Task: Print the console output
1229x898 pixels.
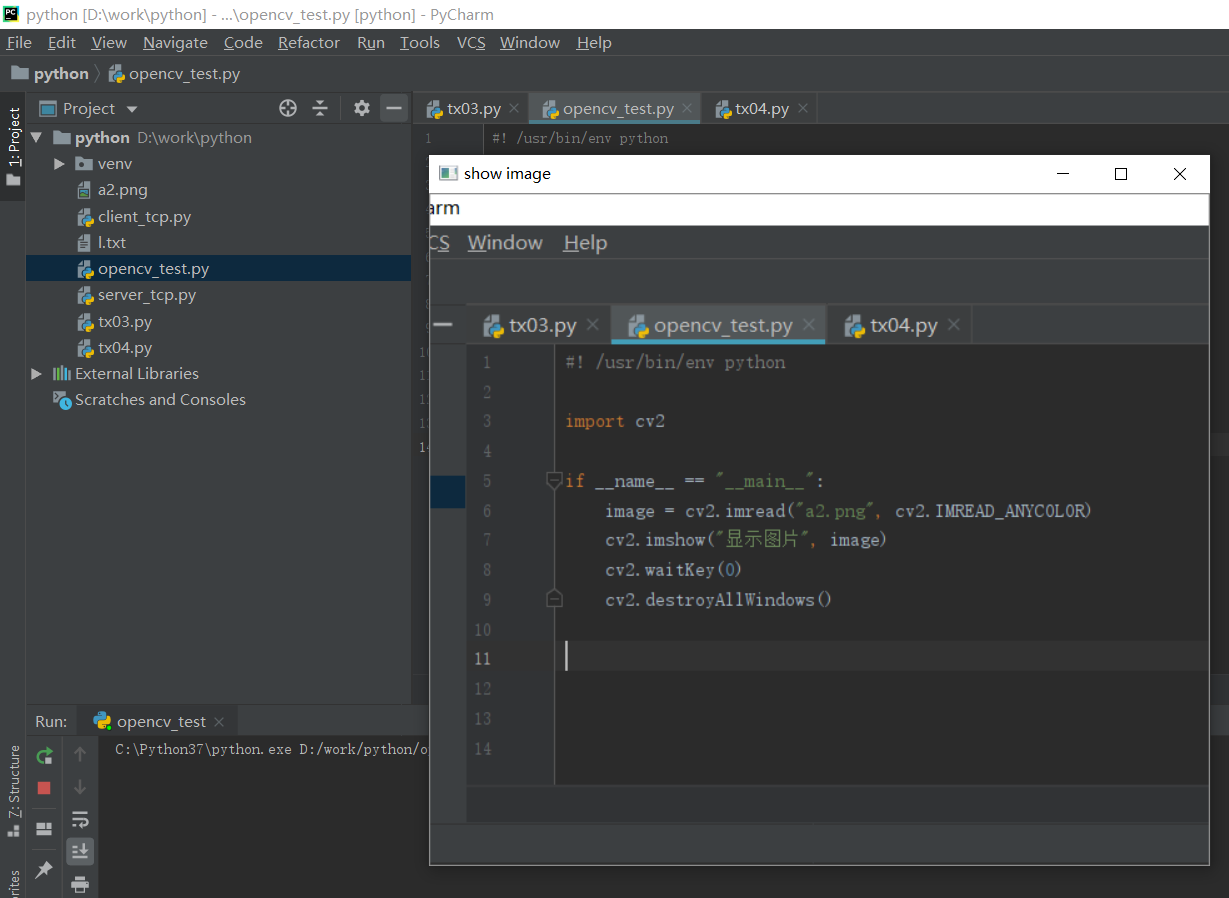Action: 79,884
